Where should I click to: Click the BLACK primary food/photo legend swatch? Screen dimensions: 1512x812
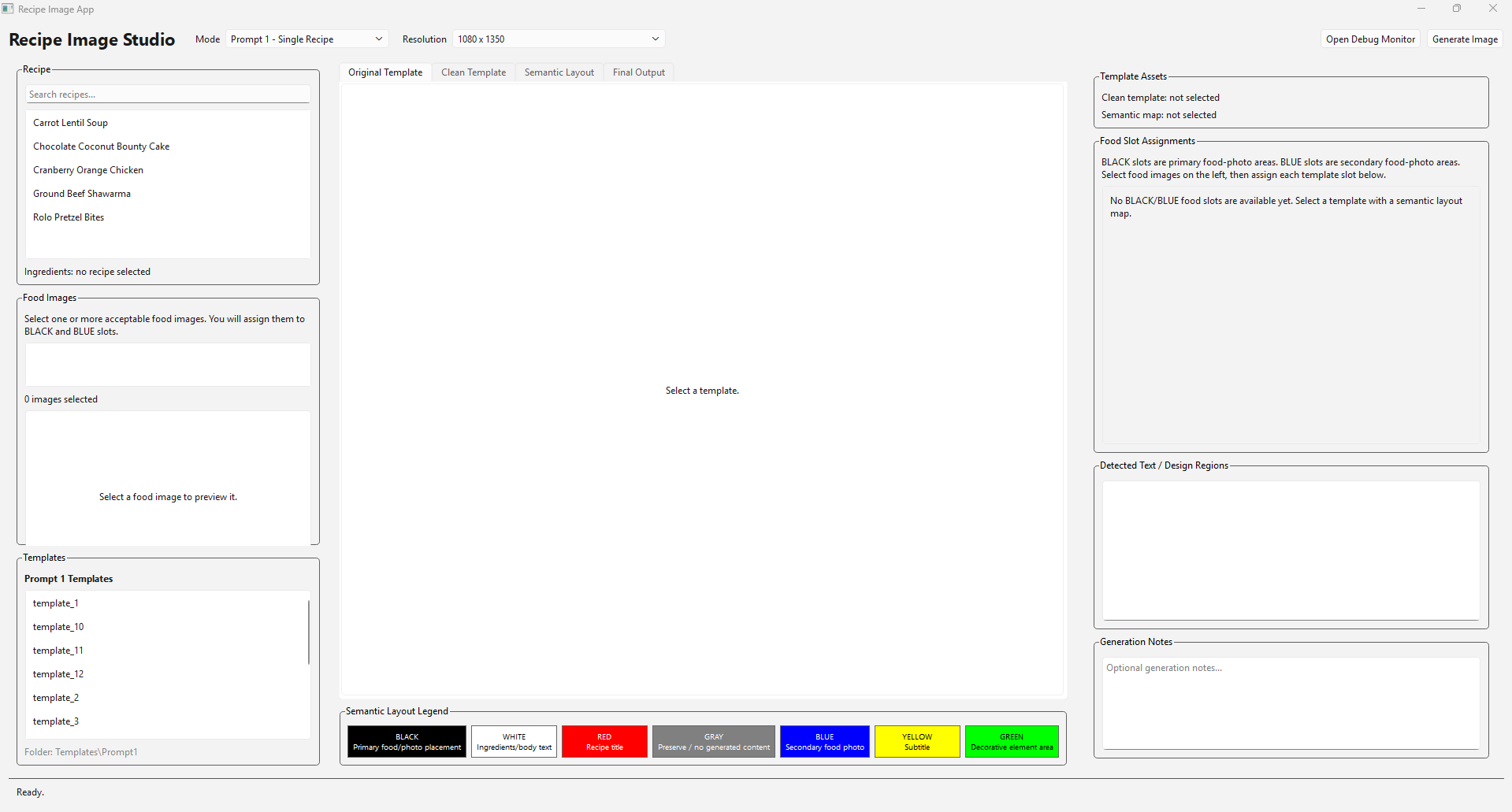[x=407, y=742]
